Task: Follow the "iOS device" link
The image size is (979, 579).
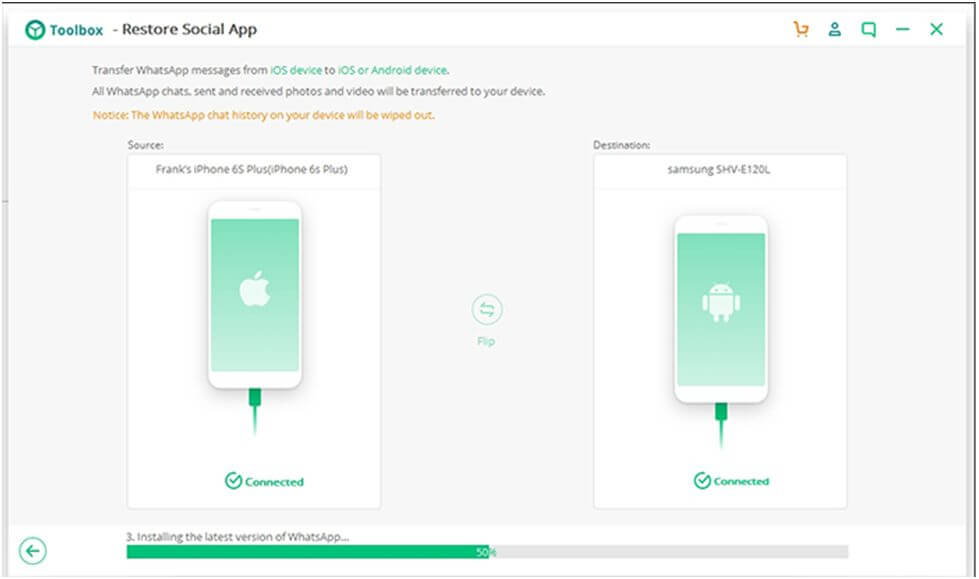Action: 296,70
